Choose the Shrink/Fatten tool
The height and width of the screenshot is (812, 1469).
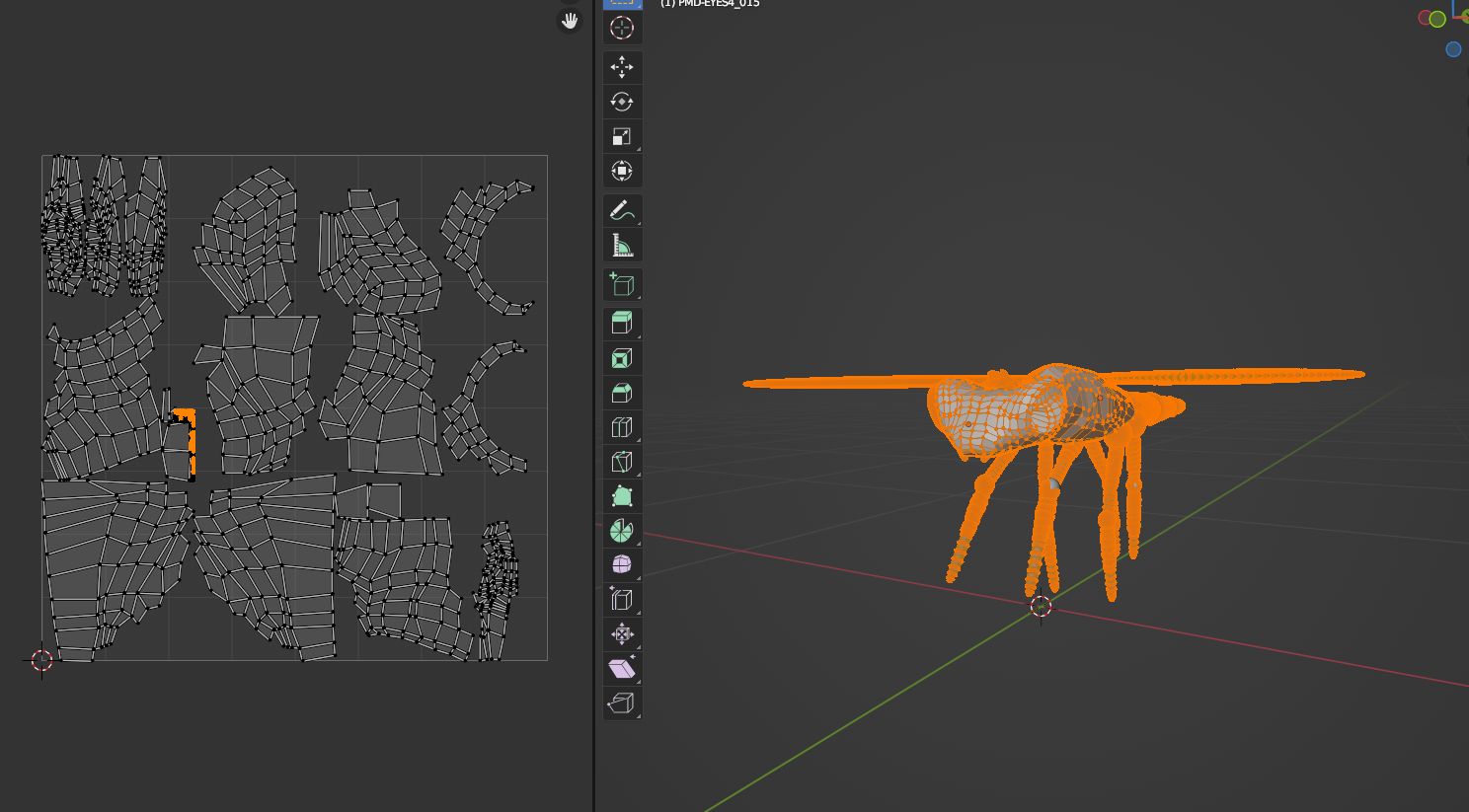(x=622, y=634)
